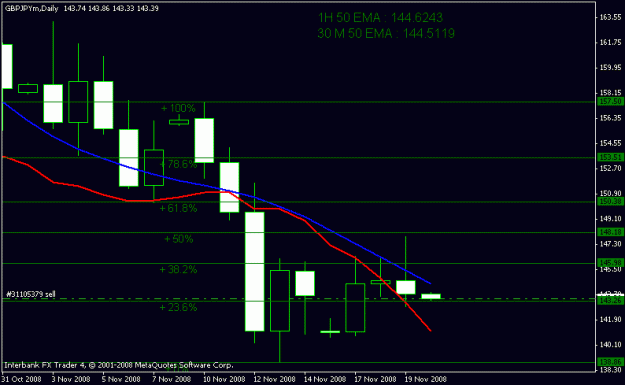This screenshot has height=385, width=625.
Task: Click the 159.95 value on the price scale
Action: click(610, 67)
